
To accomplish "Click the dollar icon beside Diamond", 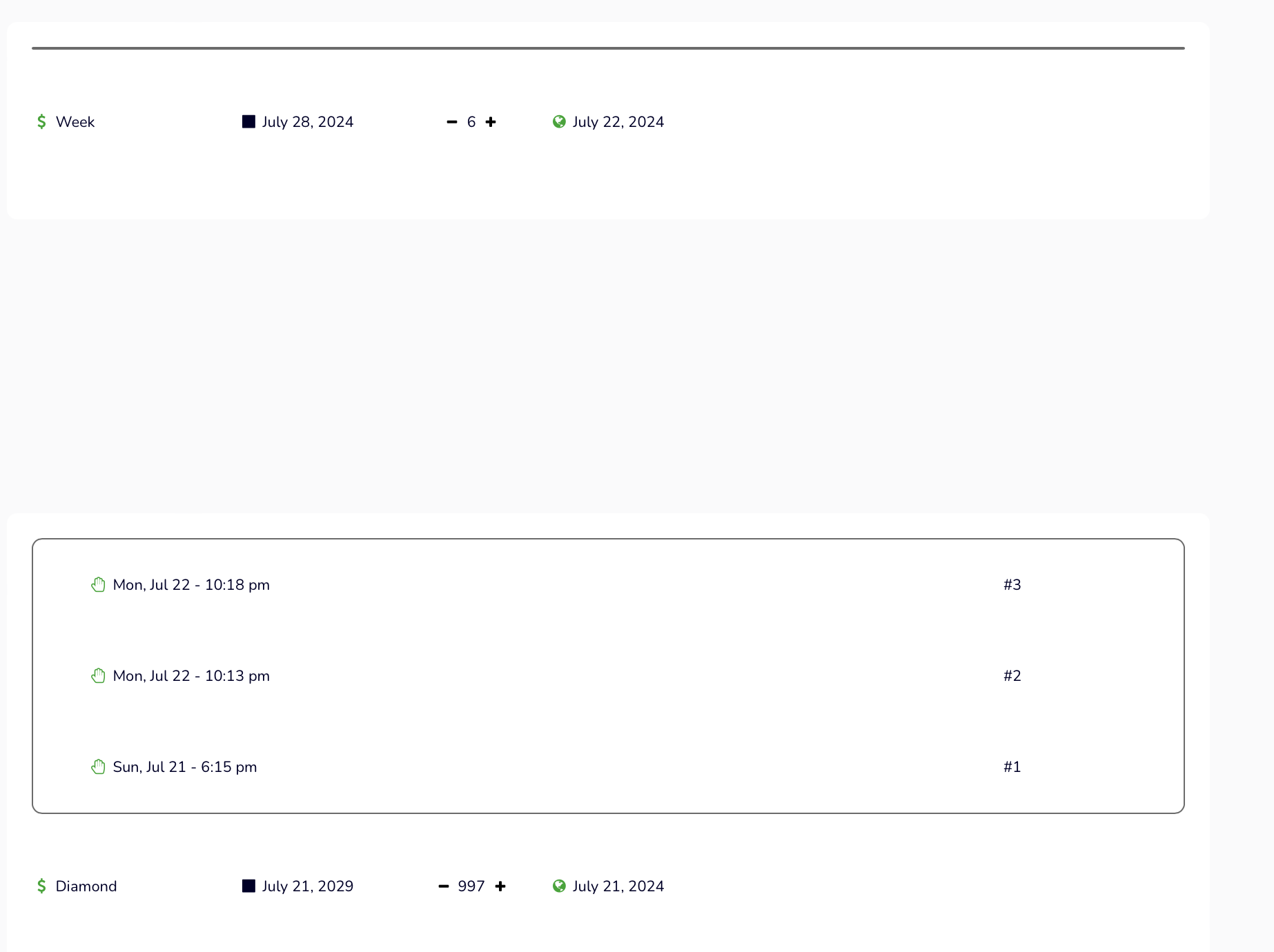I will (41, 886).
